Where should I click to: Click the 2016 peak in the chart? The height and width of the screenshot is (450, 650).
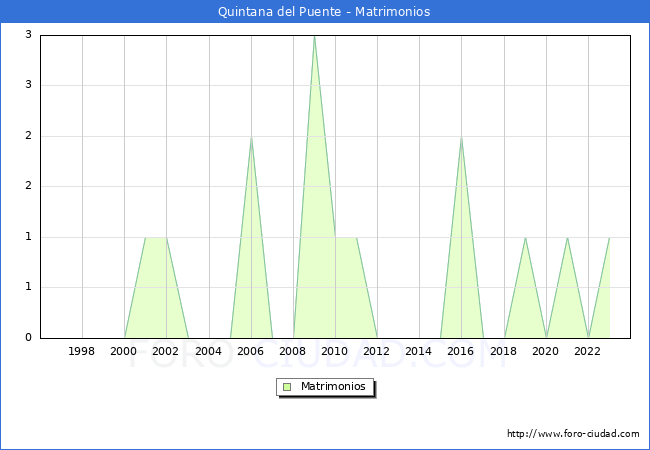(461, 137)
